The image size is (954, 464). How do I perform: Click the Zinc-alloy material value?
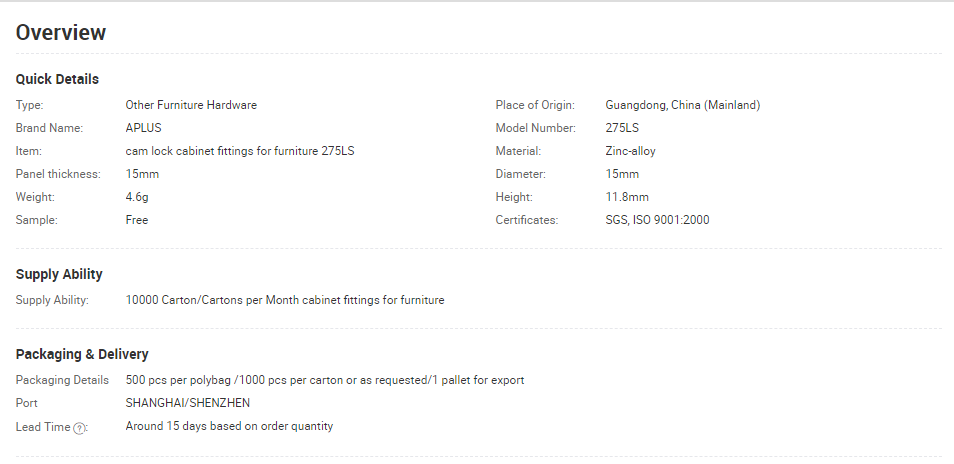click(x=630, y=151)
